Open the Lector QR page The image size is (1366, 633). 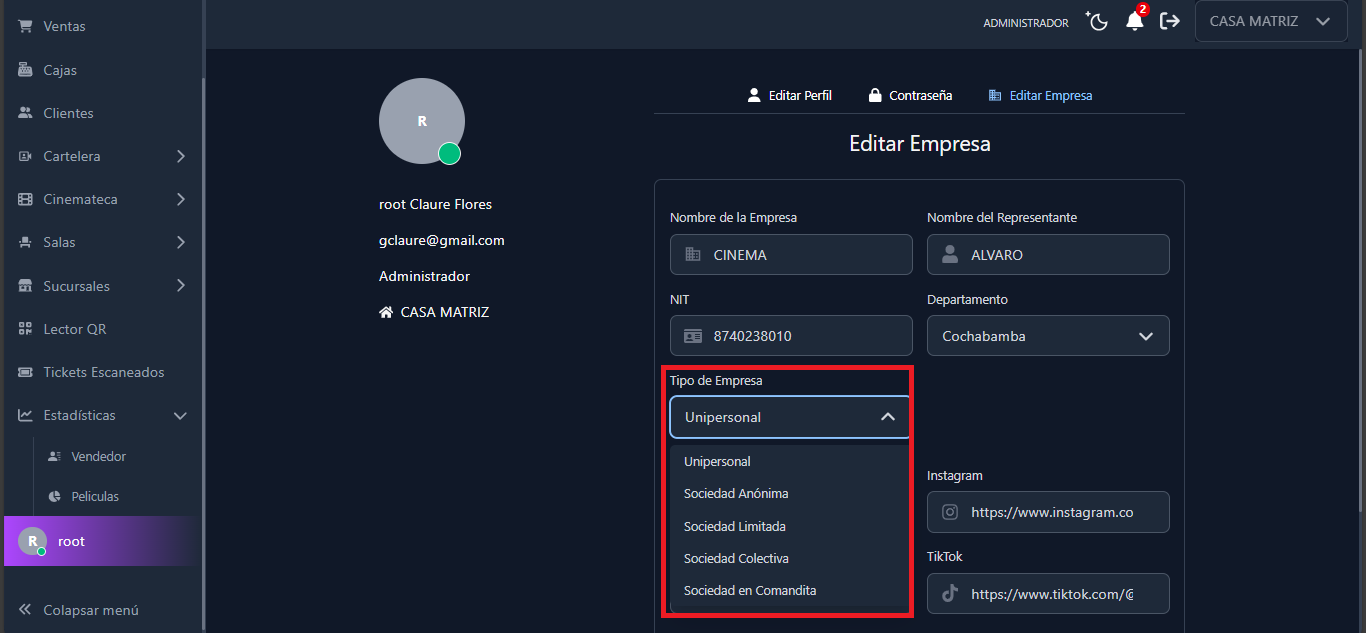(74, 329)
